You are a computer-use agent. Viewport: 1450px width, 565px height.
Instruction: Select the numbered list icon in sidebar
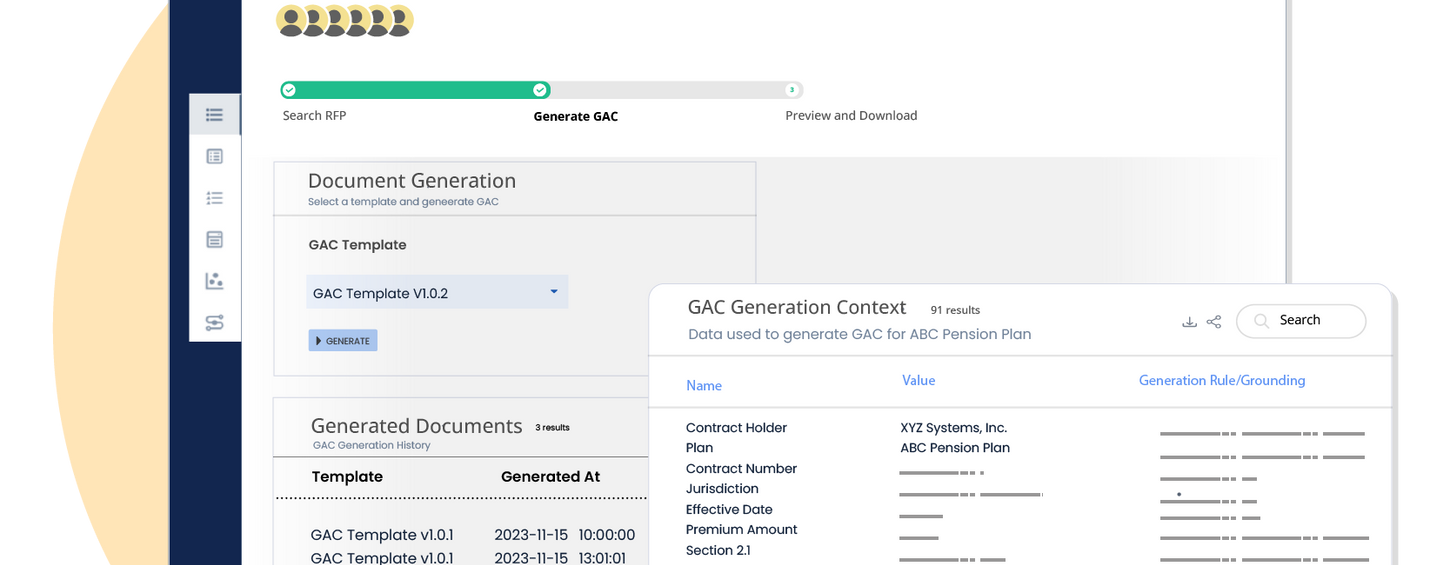point(214,198)
